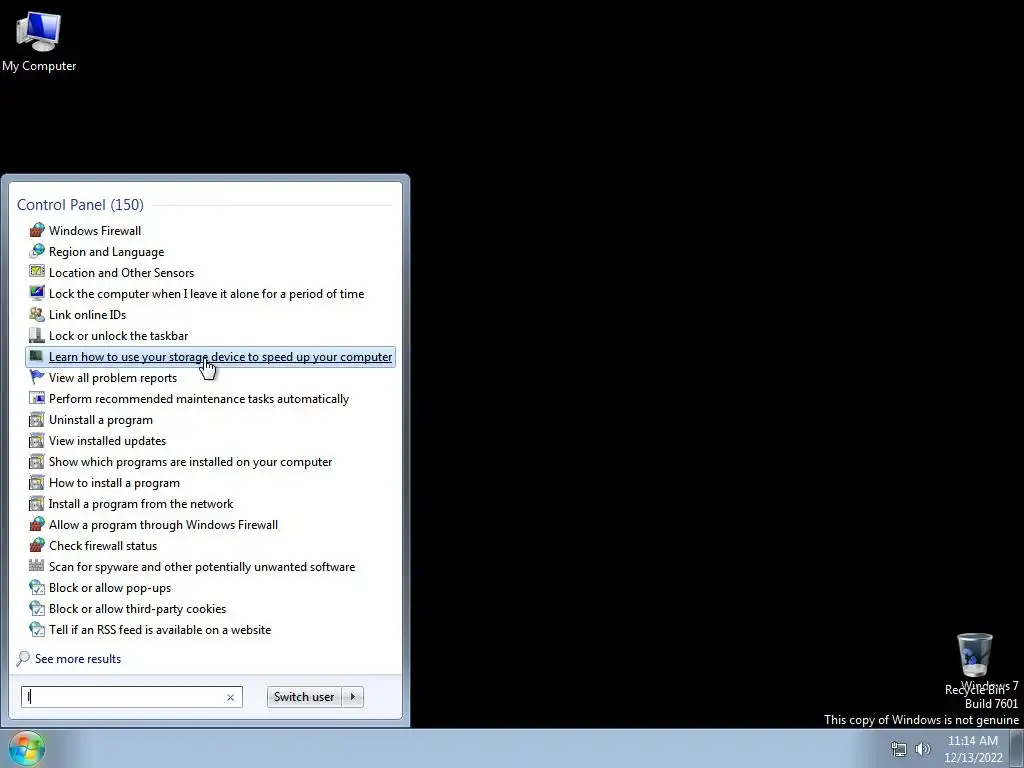The image size is (1024, 768).
Task: Click castle icon beside Scan for spyware
Action: (x=37, y=566)
